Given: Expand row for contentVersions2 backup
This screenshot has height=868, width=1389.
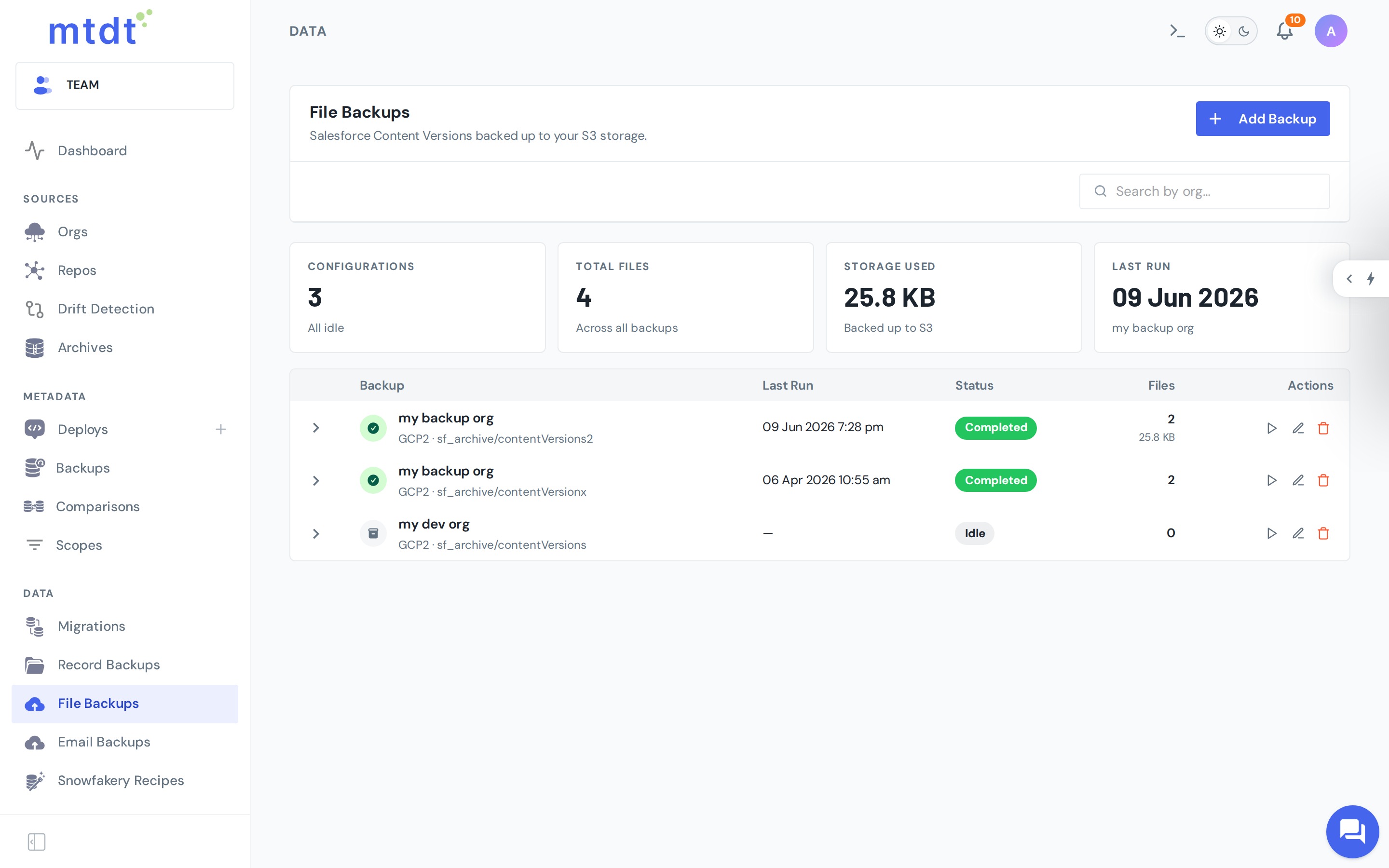Looking at the screenshot, I should 316,428.
